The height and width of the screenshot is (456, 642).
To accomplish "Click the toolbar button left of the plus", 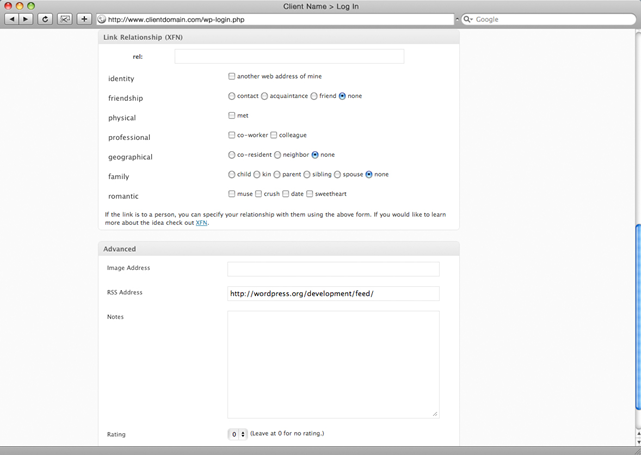I will [x=65, y=19].
